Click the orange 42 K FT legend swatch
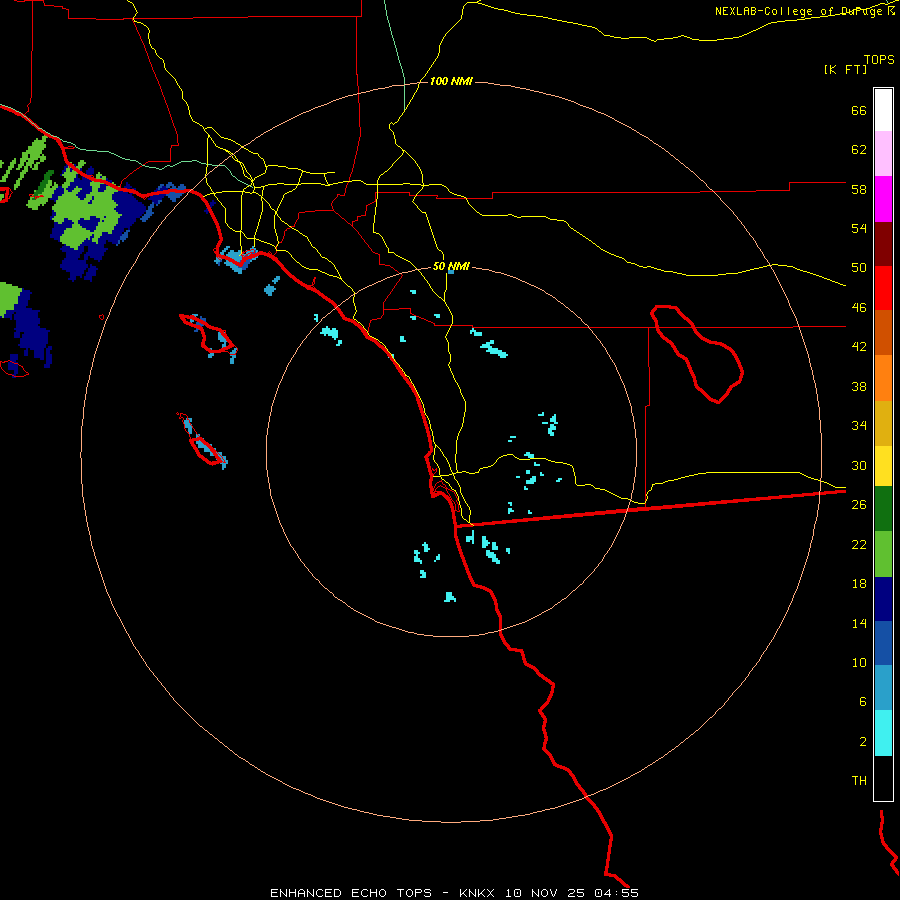The image size is (900, 900). (883, 378)
